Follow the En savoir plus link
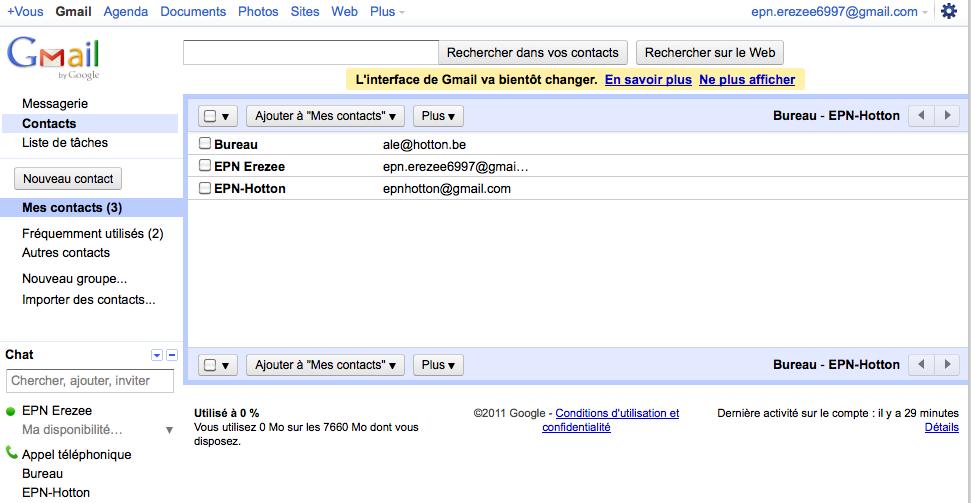Viewport: 971px width, 503px height. coord(648,80)
